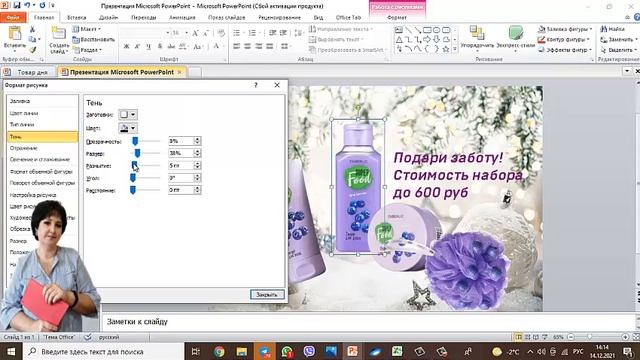The image size is (640, 360).
Task: Click the Save icon in quick access toolbar
Action: [x=17, y=5]
